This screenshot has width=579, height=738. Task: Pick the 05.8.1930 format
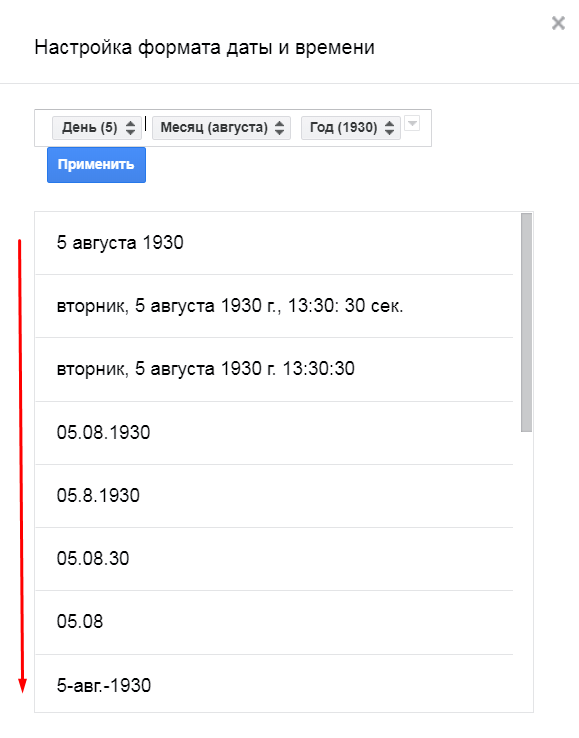click(274, 496)
